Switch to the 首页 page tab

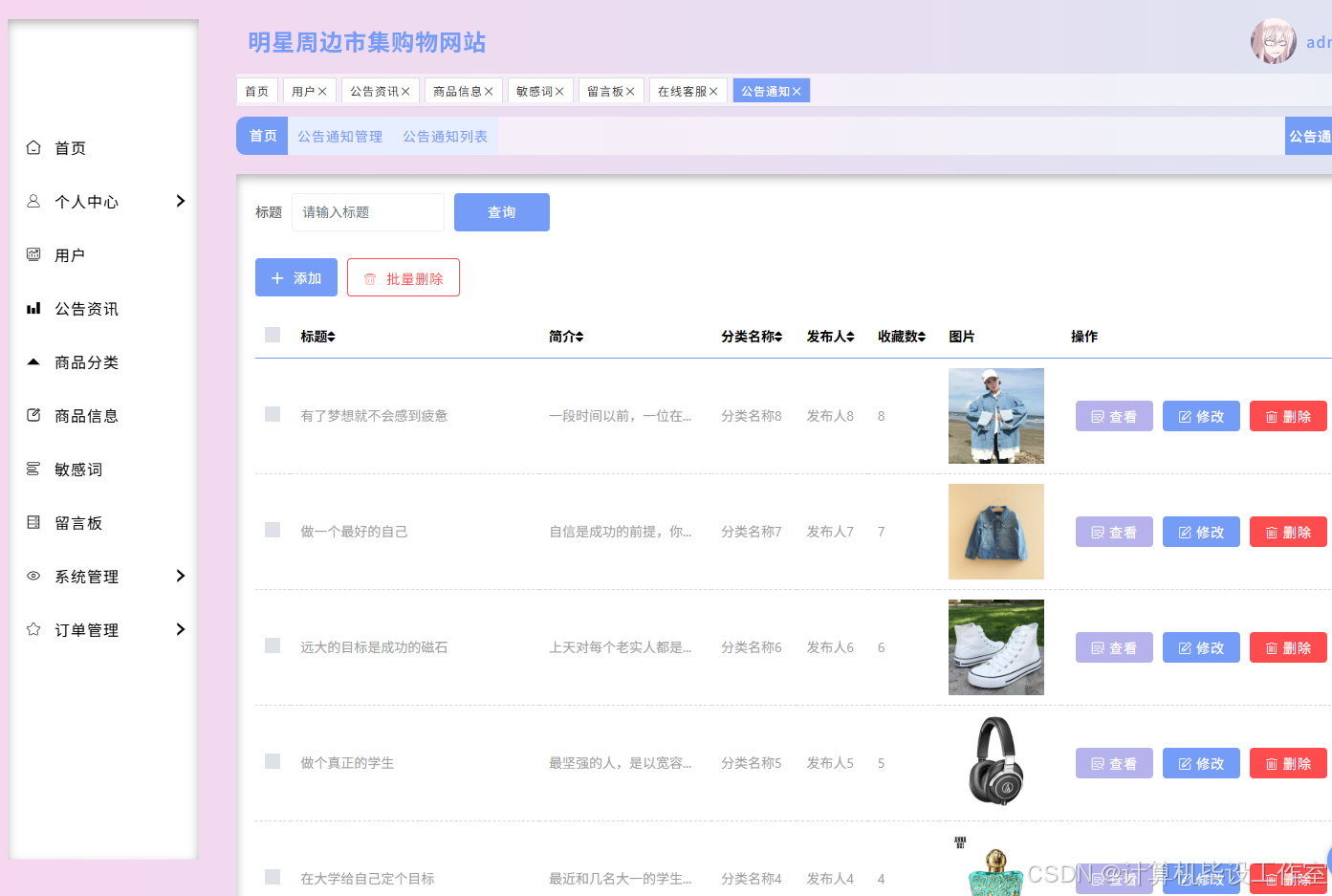pos(257,91)
